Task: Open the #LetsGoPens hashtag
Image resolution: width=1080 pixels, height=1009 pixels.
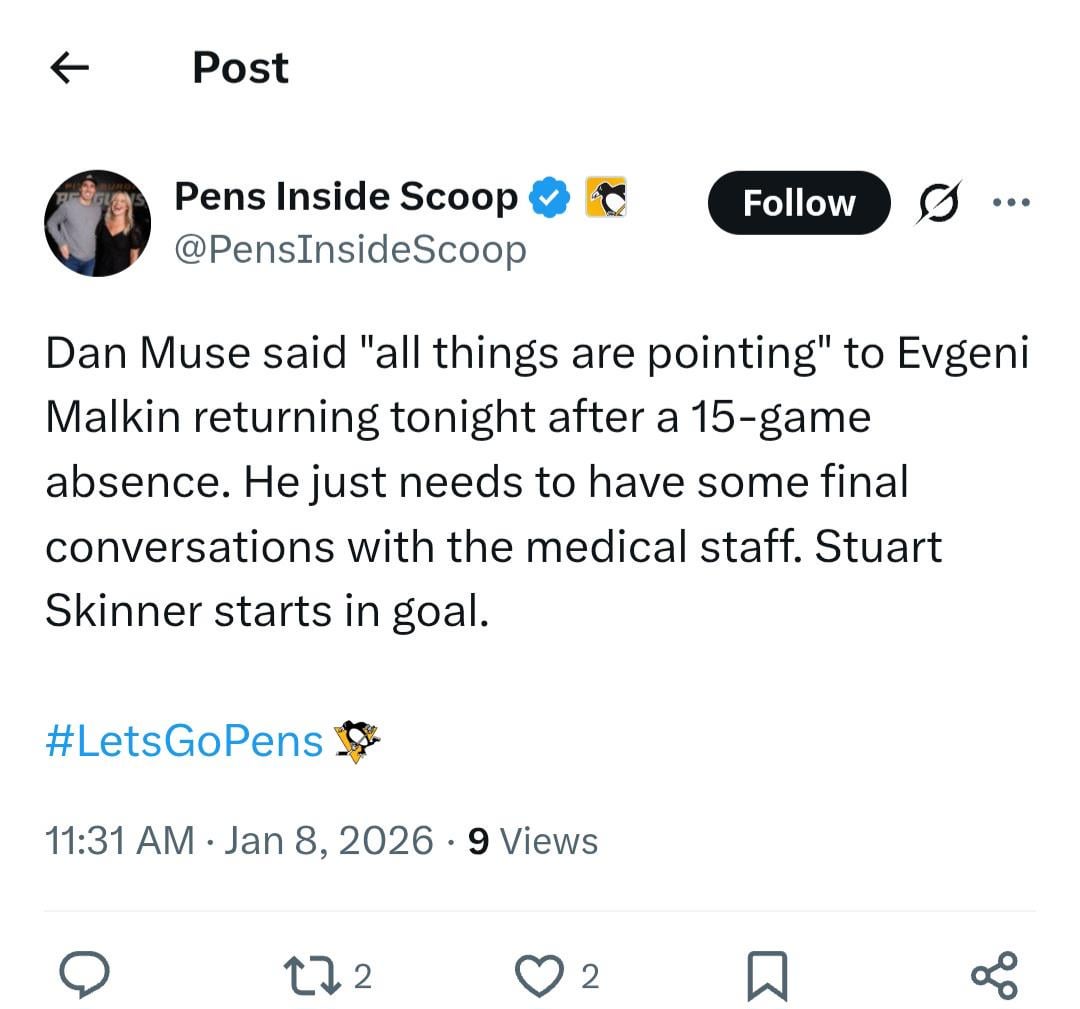Action: click(x=183, y=740)
